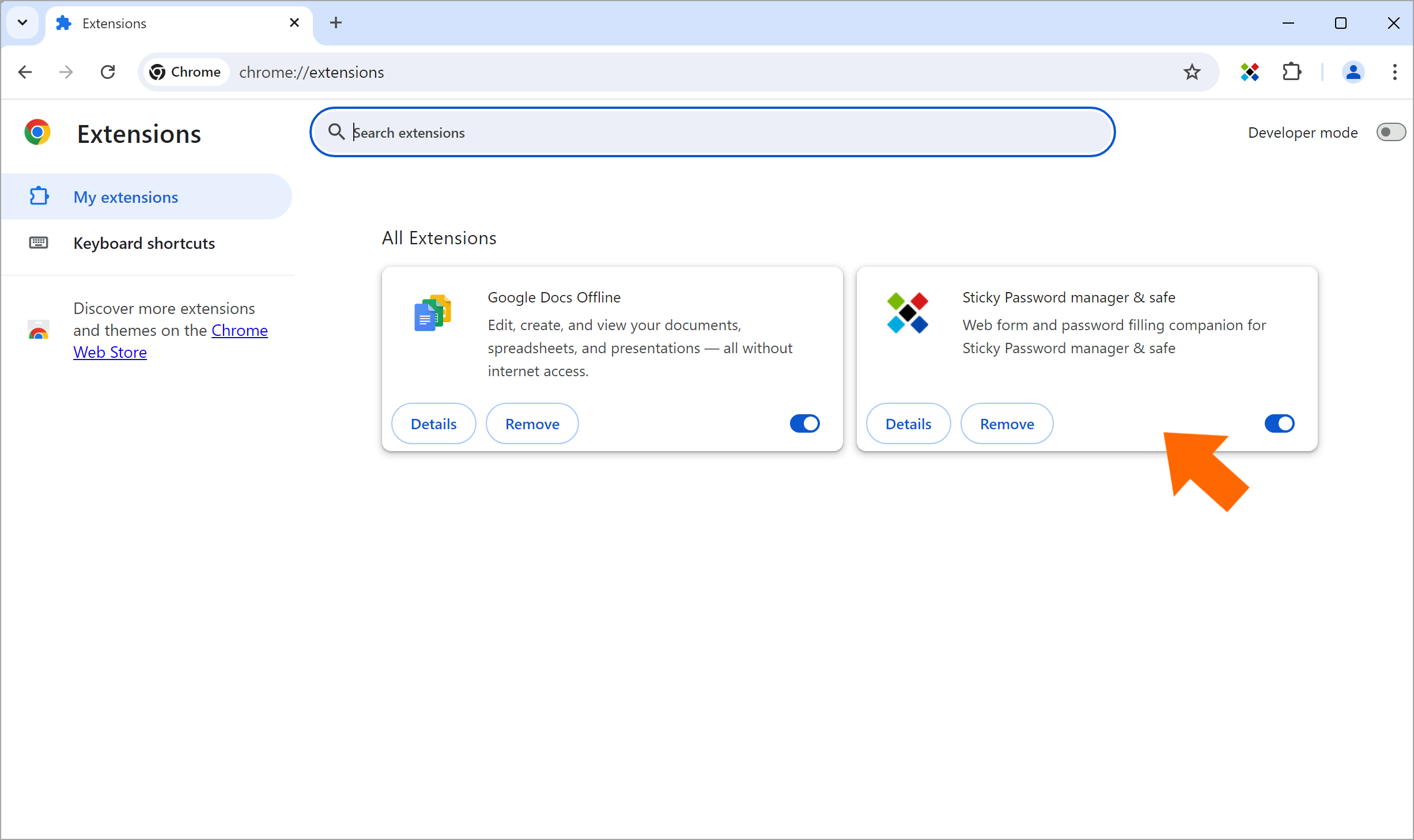Image resolution: width=1414 pixels, height=840 pixels.
Task: Click the Google Docs Offline icon
Action: [x=432, y=313]
